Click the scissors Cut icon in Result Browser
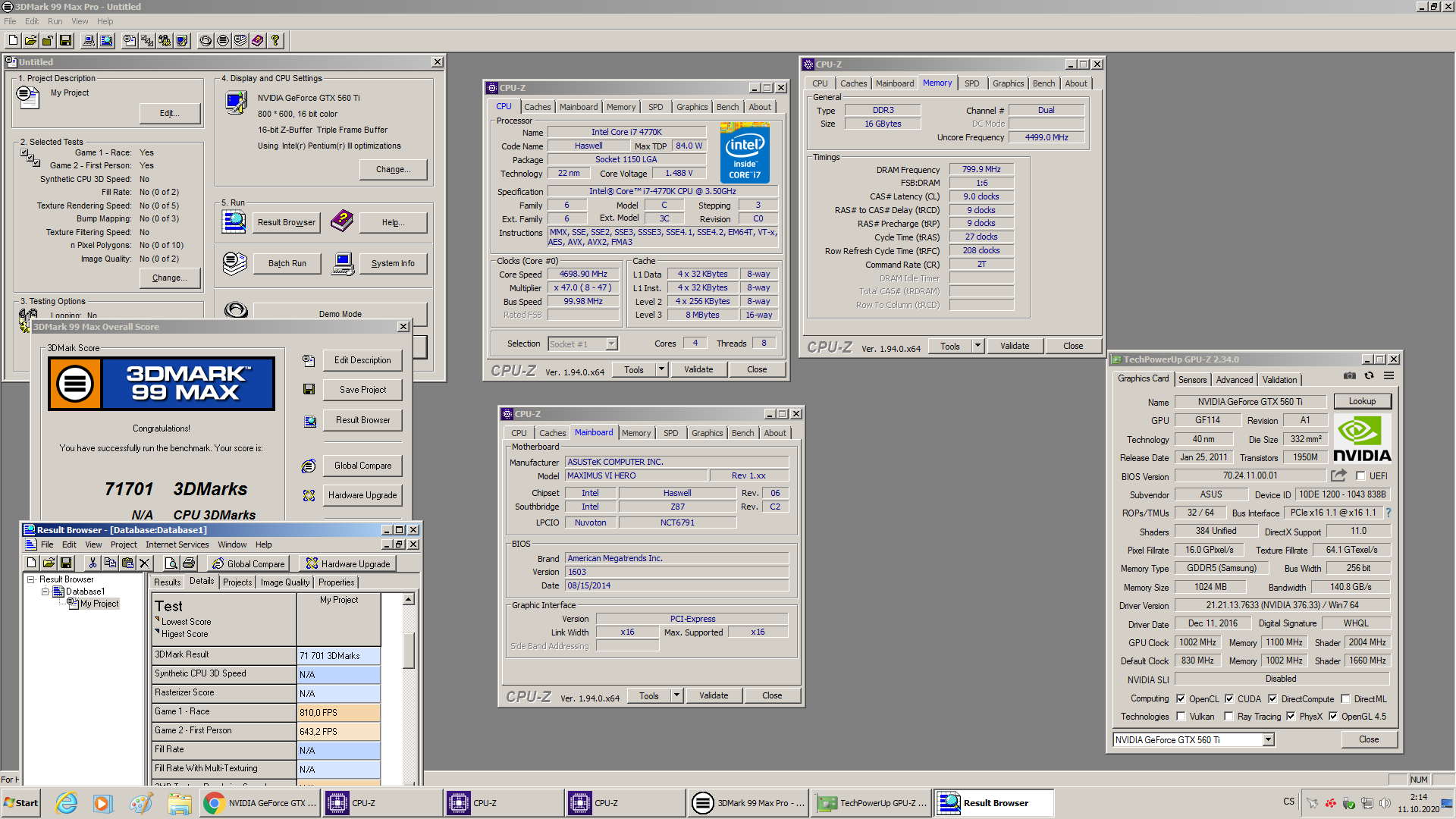Screen dimensions: 1456x819 (x=93, y=563)
